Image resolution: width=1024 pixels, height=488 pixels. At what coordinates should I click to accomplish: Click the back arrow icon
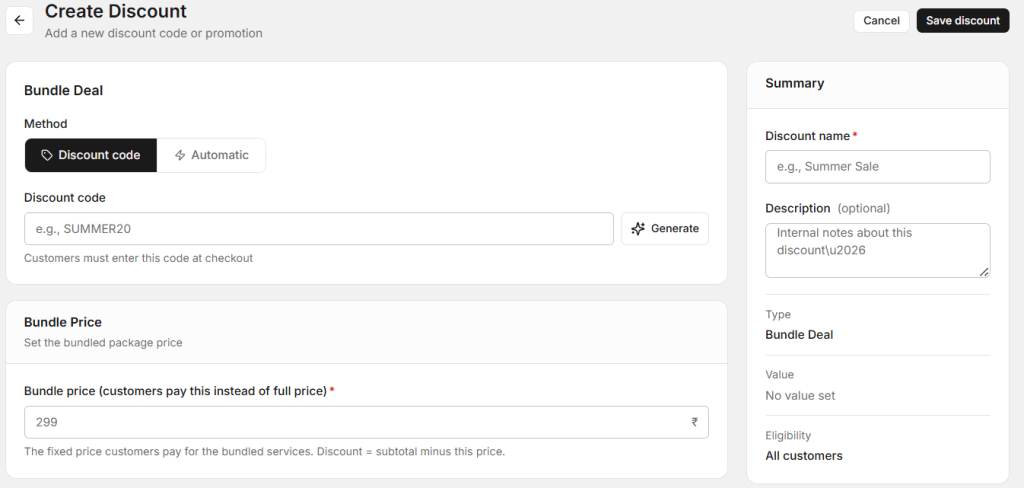pyautogui.click(x=19, y=20)
